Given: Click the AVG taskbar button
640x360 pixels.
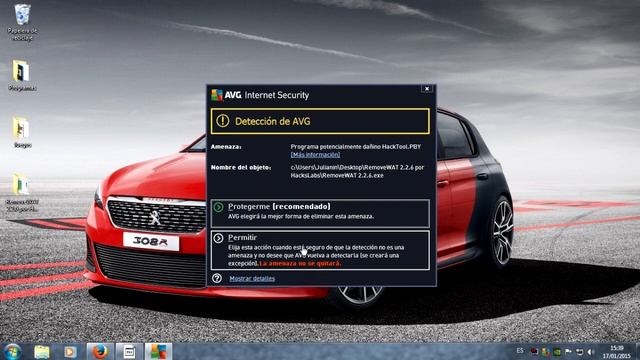Looking at the screenshot, I should point(158,351).
